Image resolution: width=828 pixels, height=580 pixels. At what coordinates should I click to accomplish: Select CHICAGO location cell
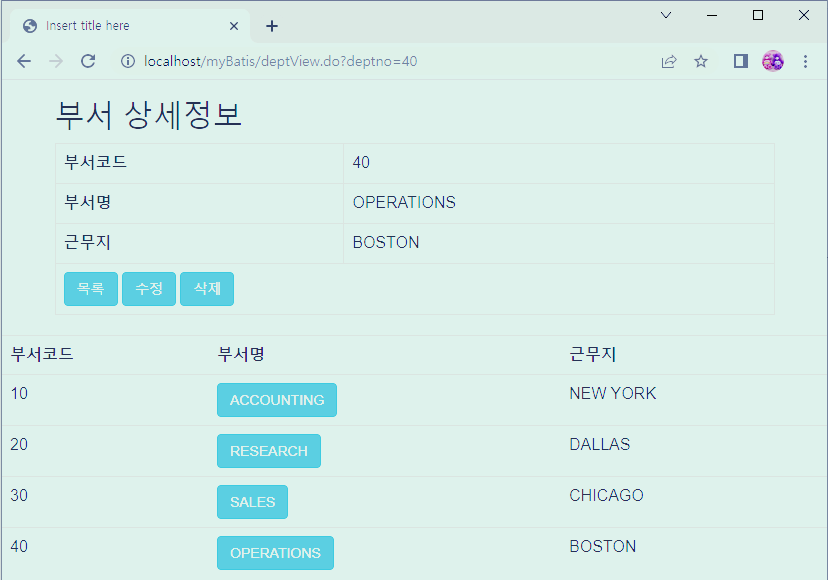[x=606, y=495]
